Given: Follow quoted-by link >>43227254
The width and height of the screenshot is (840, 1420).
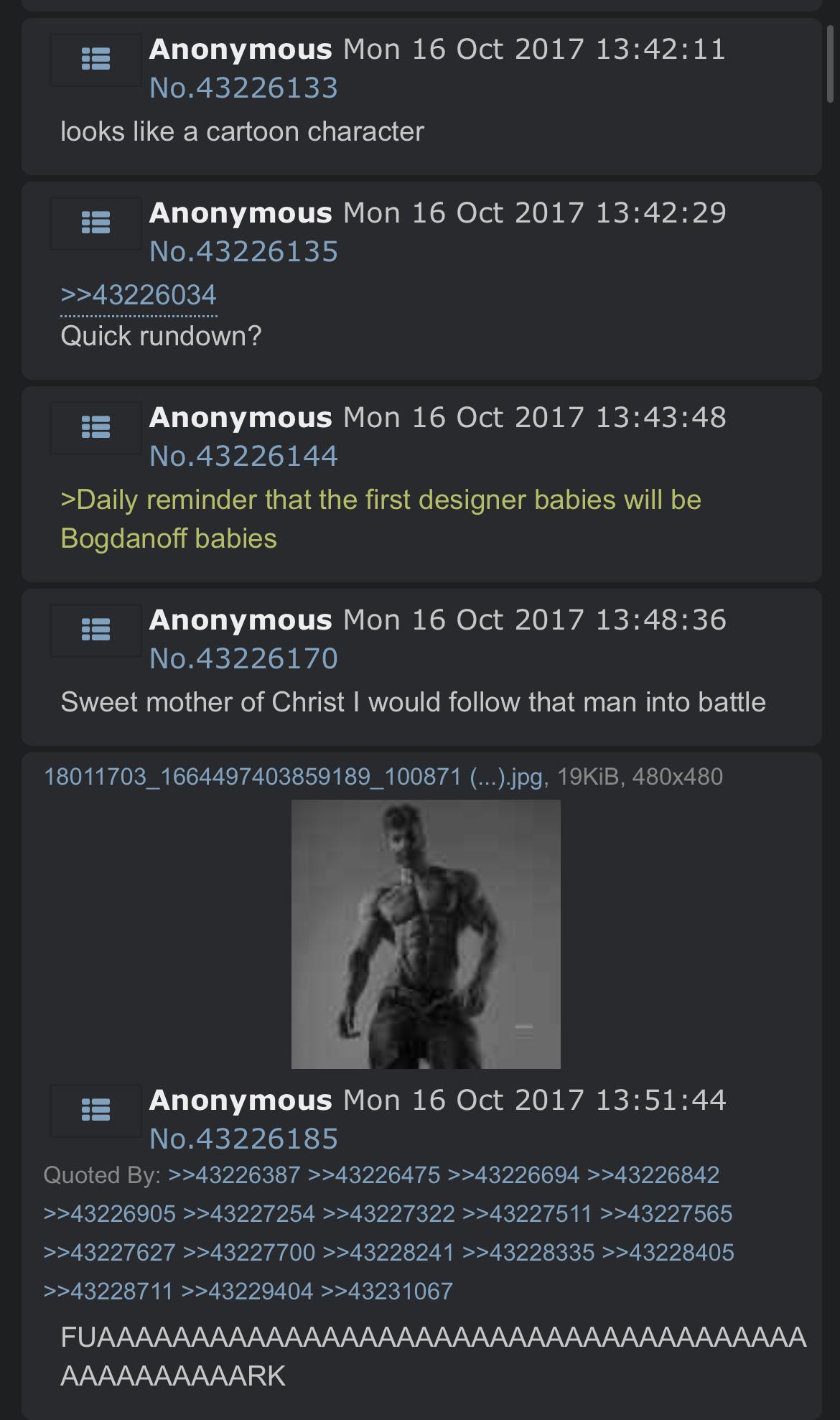Looking at the screenshot, I should tap(249, 1214).
